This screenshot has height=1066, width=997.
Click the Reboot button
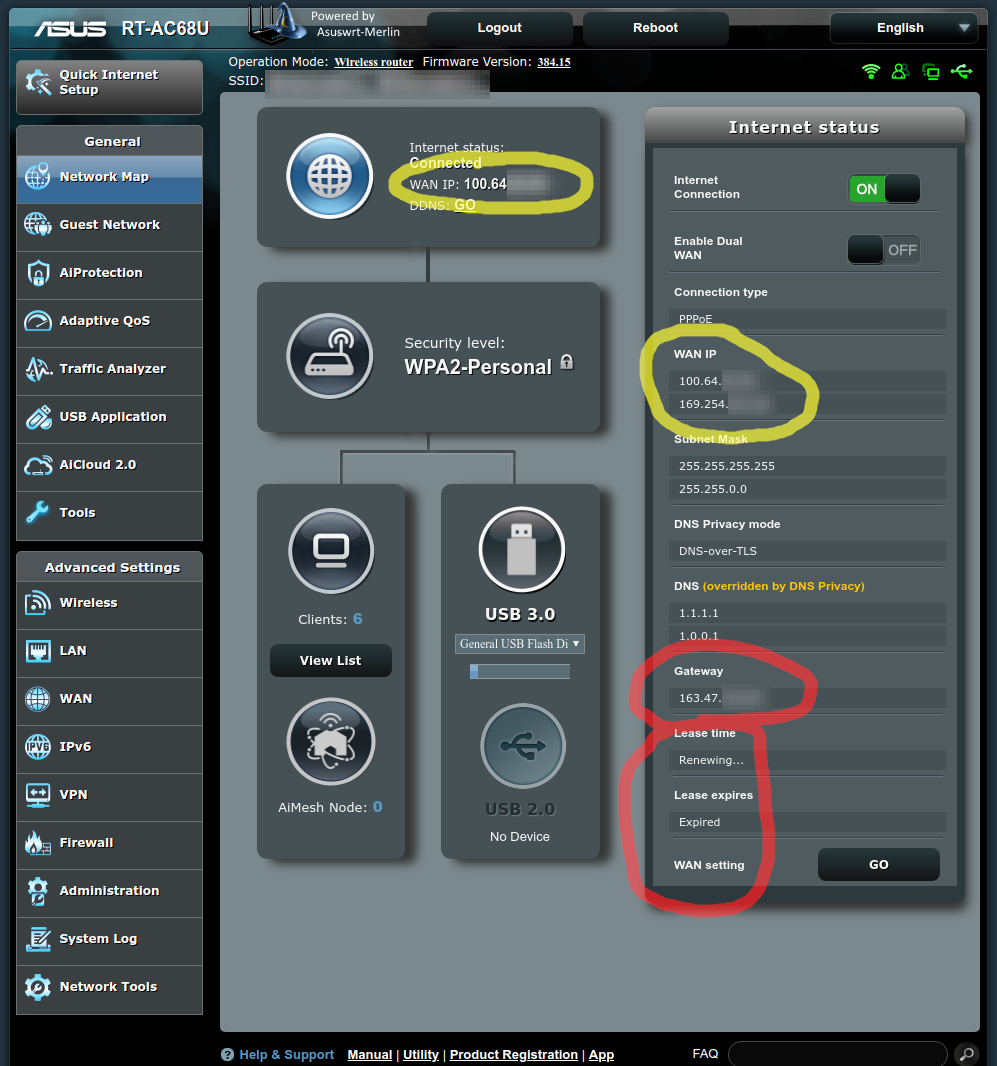coord(655,28)
